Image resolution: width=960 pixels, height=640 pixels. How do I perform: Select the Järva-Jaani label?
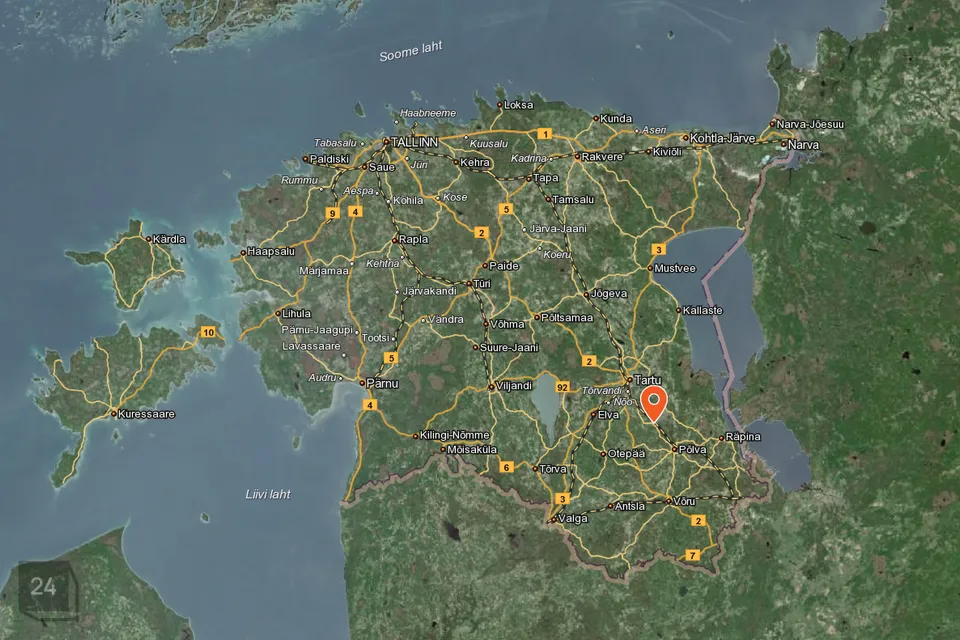(x=558, y=229)
